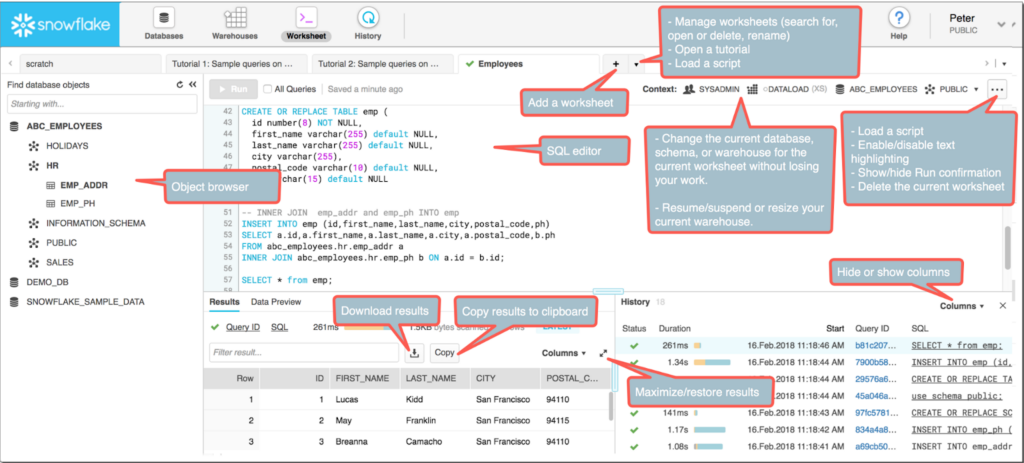Expand the Peter user menu

(1002, 23)
